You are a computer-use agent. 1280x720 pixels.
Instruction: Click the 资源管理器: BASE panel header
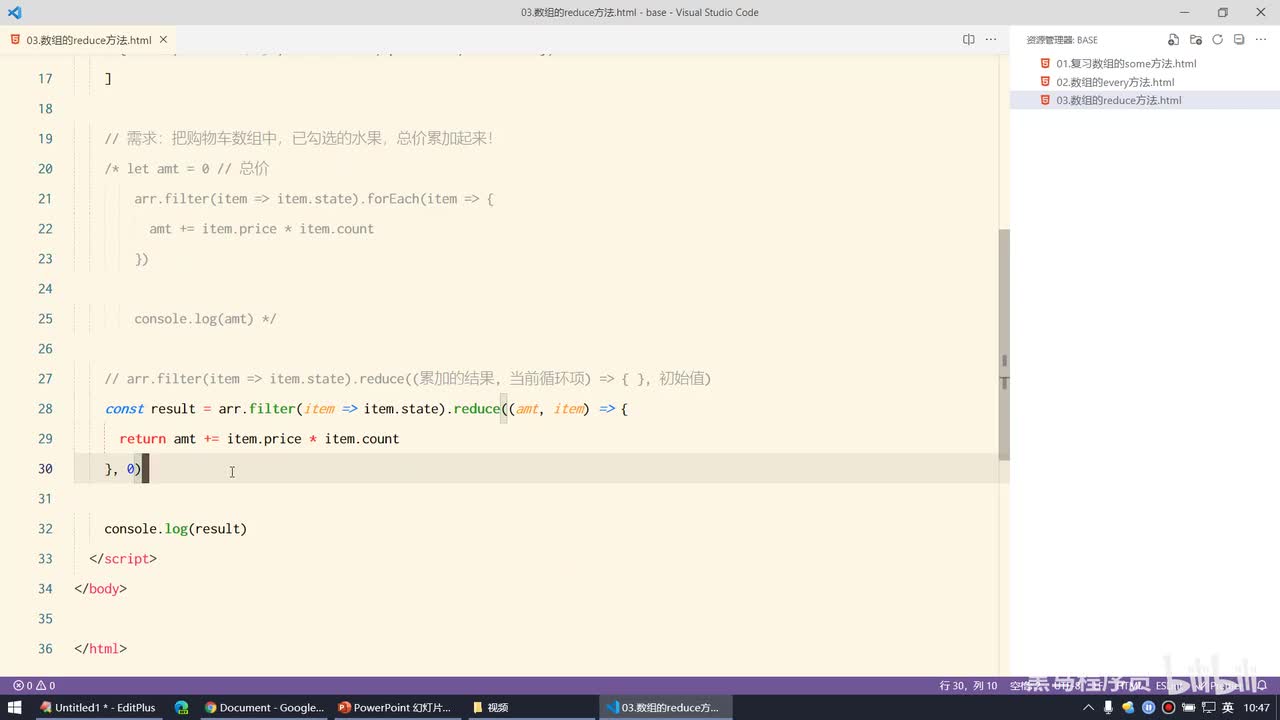pos(1061,40)
